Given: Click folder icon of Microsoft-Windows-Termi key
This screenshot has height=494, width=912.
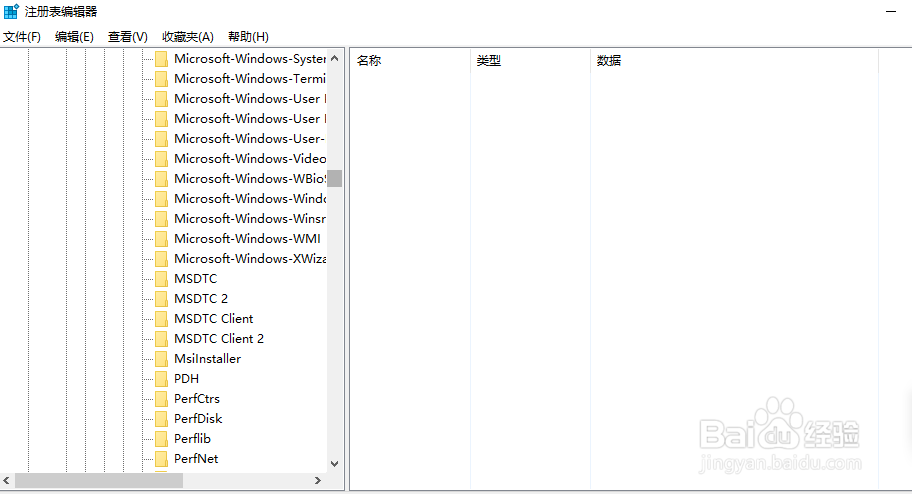Looking at the screenshot, I should [x=161, y=79].
